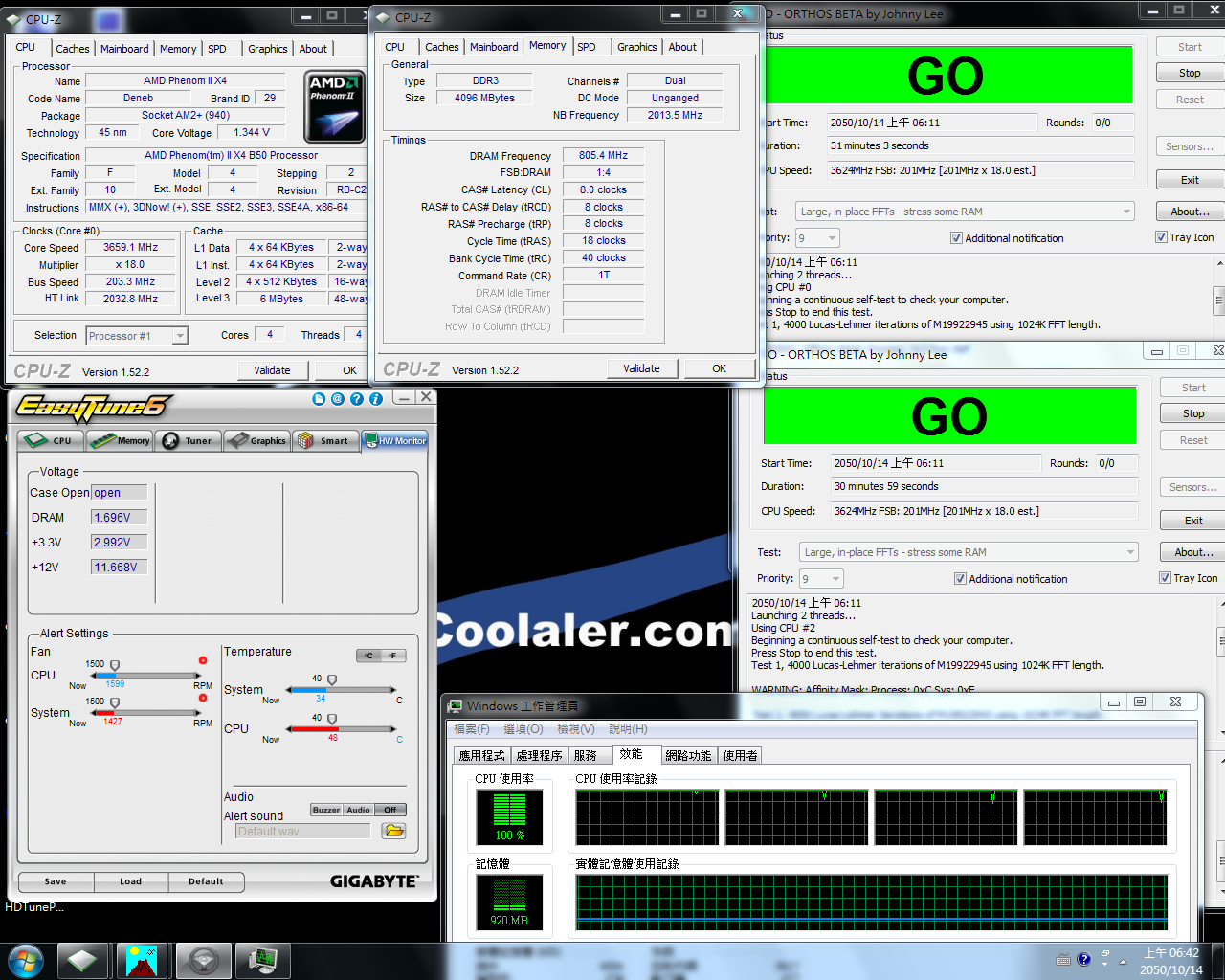Click the EasyTune6 help question-mark icon
The width and height of the screenshot is (1225, 980).
click(x=357, y=399)
